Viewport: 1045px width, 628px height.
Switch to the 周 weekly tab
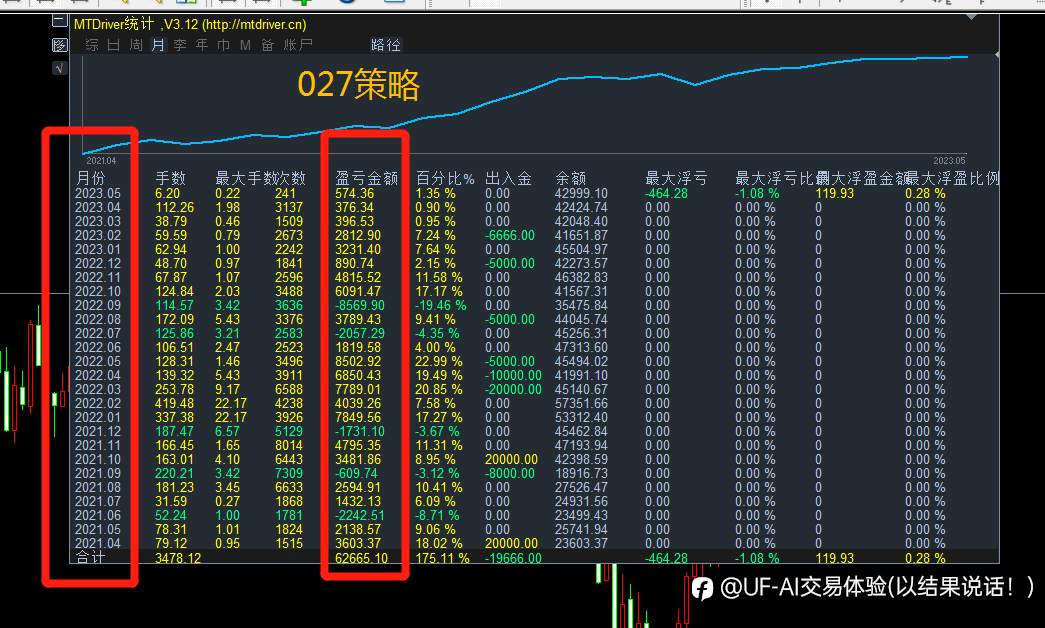136,45
